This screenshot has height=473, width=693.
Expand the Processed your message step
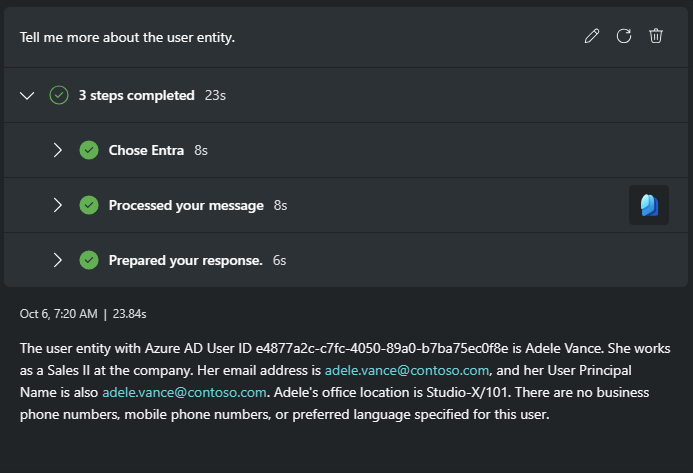(x=58, y=205)
